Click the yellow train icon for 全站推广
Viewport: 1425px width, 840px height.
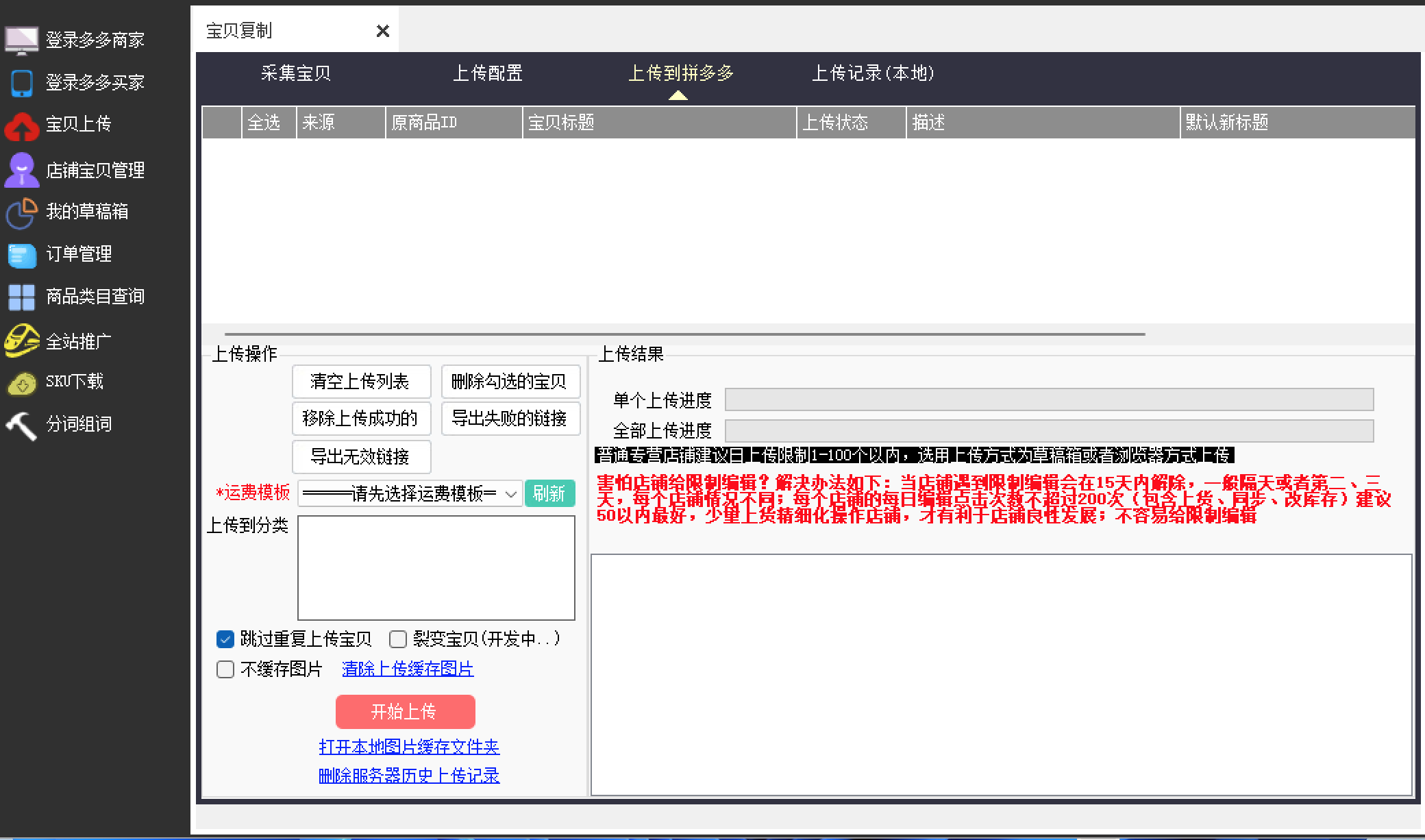(22, 340)
